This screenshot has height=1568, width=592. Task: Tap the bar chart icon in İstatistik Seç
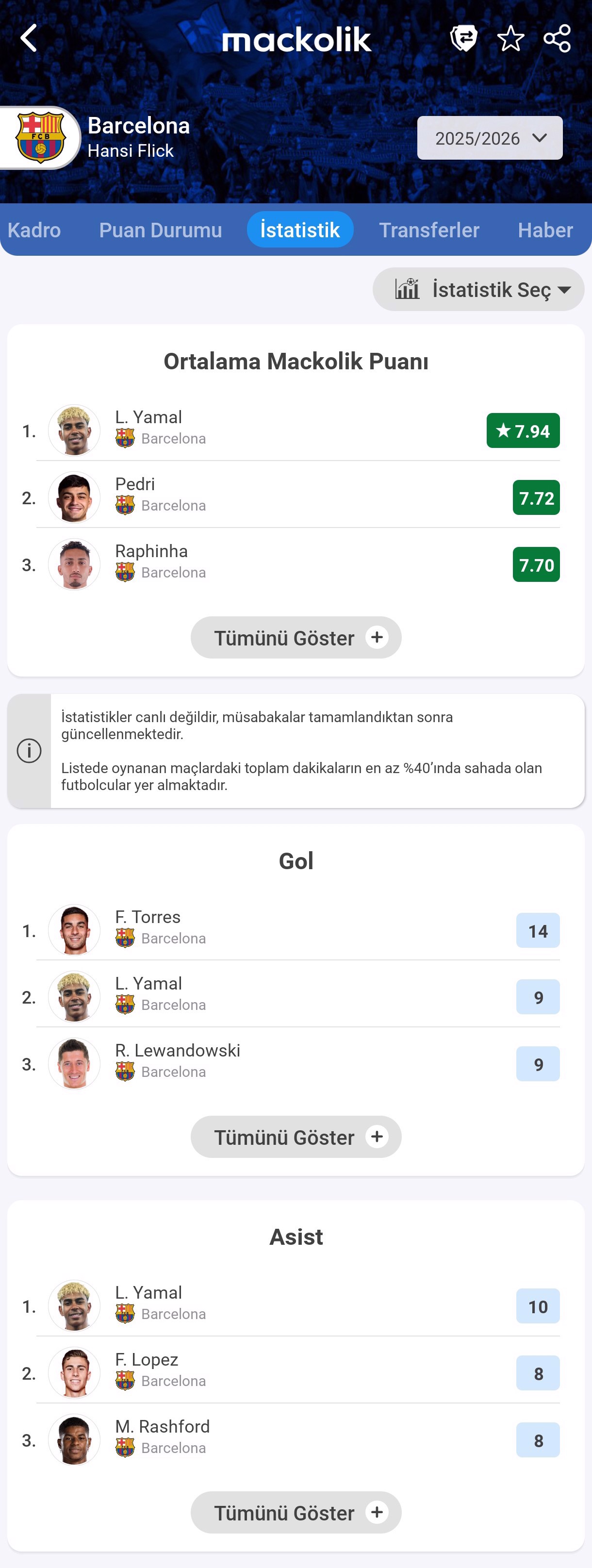pyautogui.click(x=407, y=289)
